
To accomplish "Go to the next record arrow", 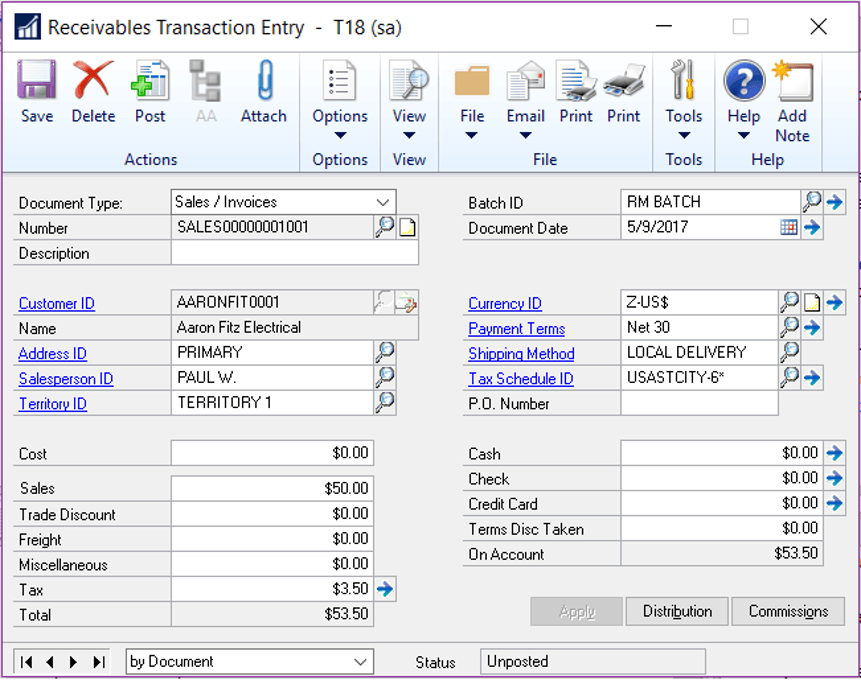I will (x=73, y=662).
